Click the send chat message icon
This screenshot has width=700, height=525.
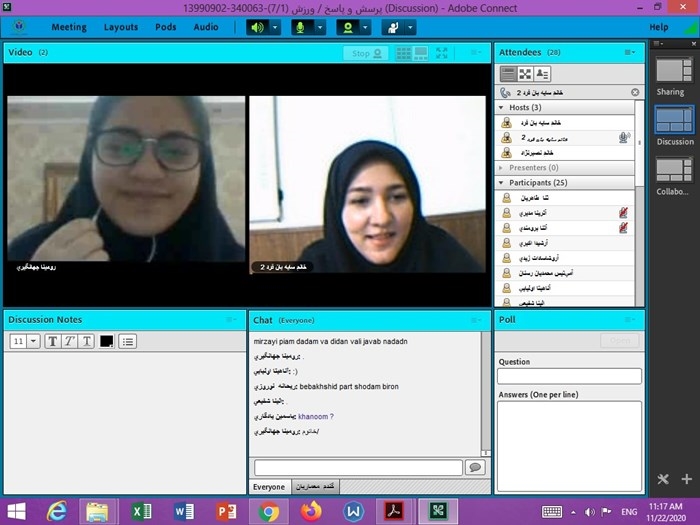click(475, 467)
